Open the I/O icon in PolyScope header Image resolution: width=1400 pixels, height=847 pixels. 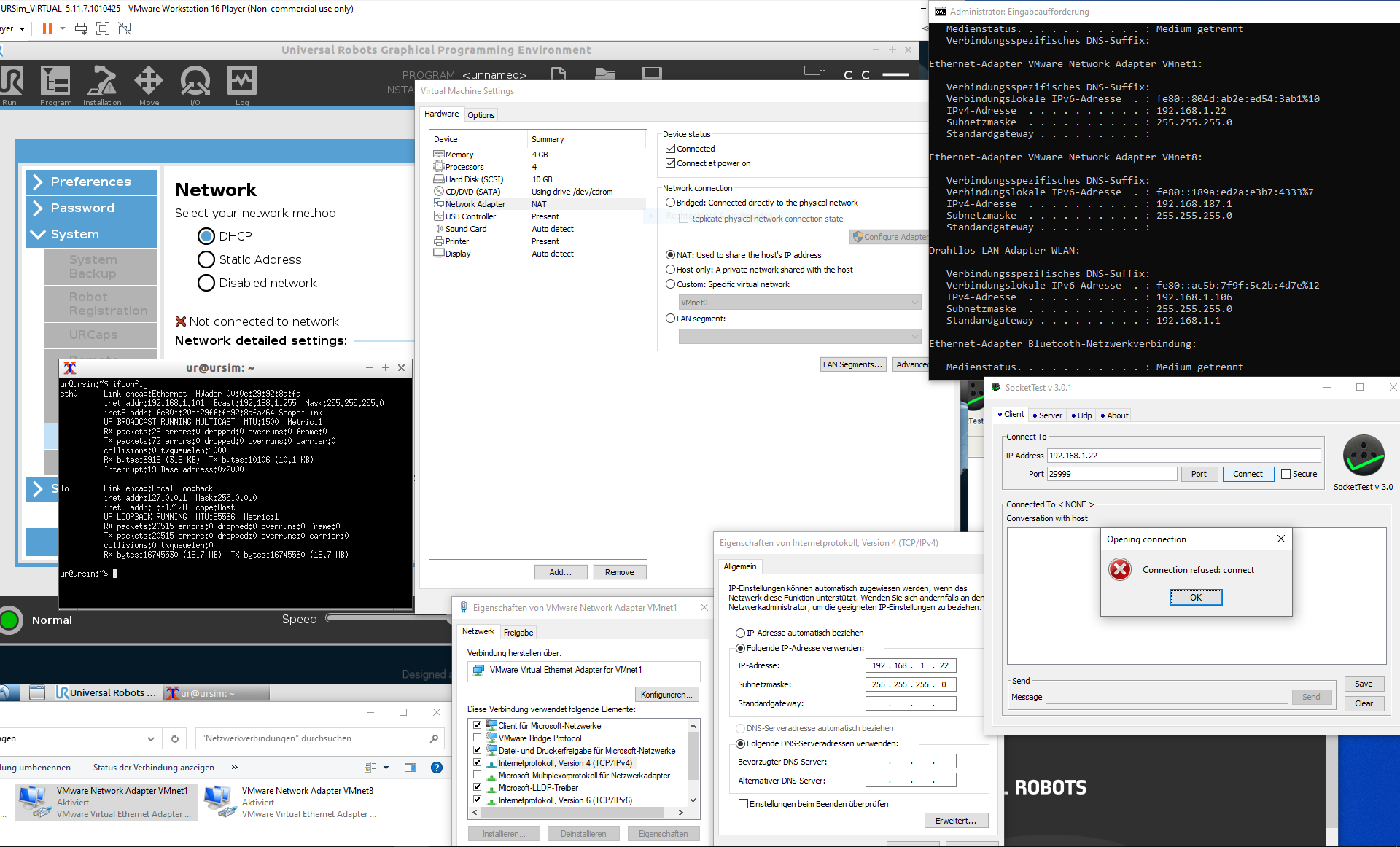[195, 81]
